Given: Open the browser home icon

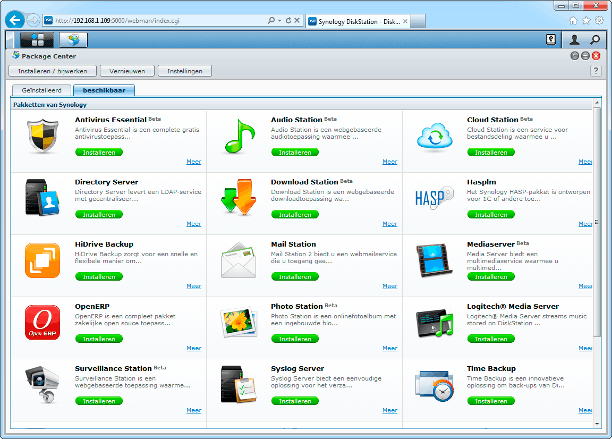Looking at the screenshot, I should tap(573, 20).
